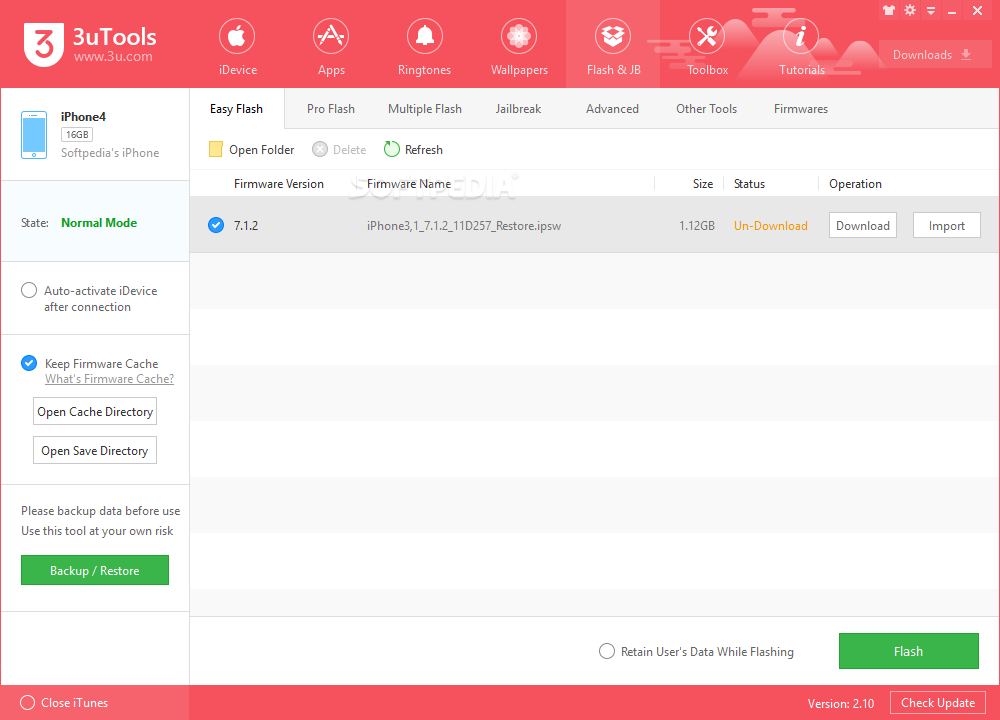Click the Firmware Name column header
This screenshot has width=1000, height=720.
coord(409,184)
